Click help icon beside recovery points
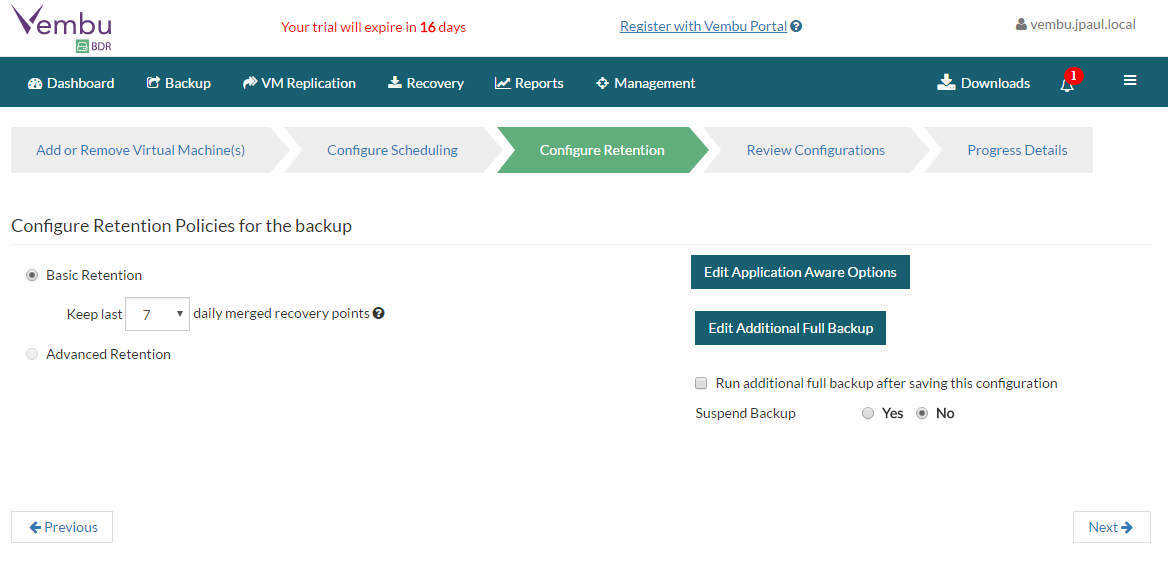Screen dimensions: 1168x574 [x=379, y=313]
